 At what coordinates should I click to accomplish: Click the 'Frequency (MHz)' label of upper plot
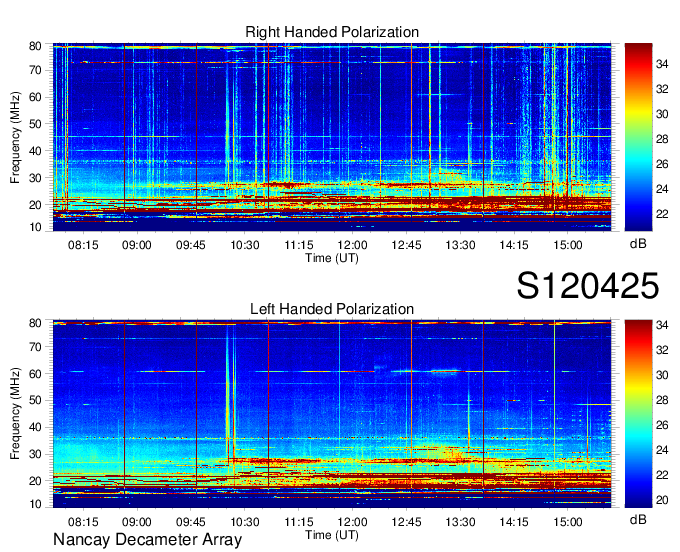click(x=15, y=137)
